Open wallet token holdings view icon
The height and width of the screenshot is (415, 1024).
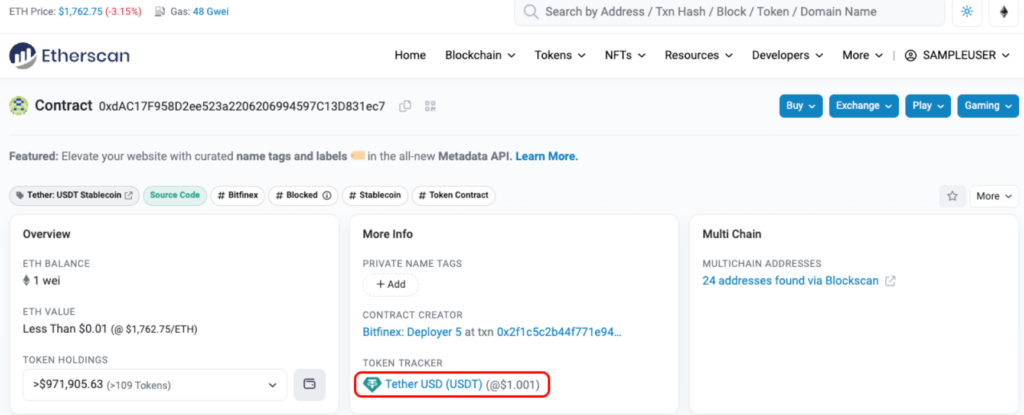[309, 385]
